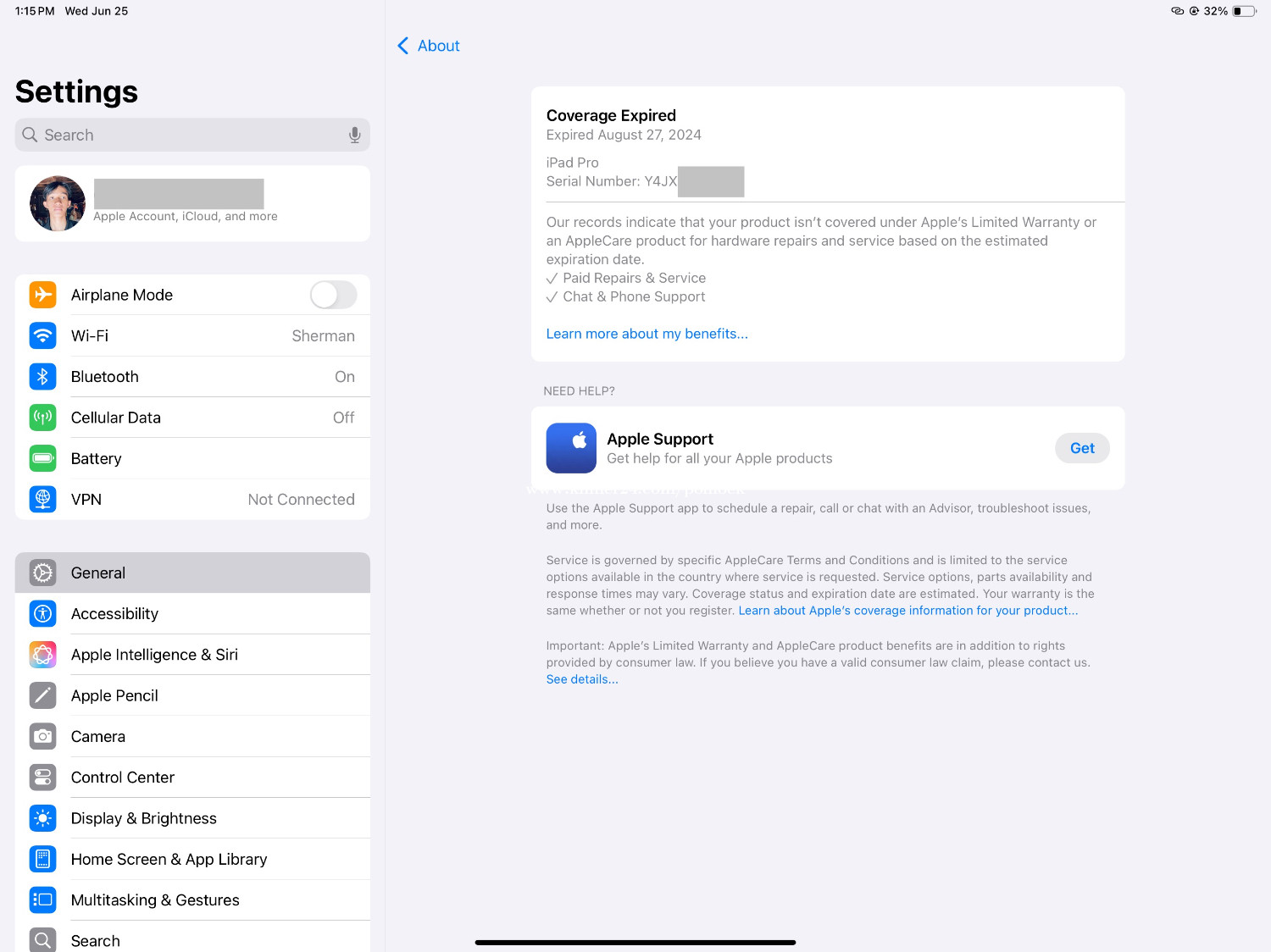Tap the profile avatar photo
1271x952 pixels.
coord(58,203)
